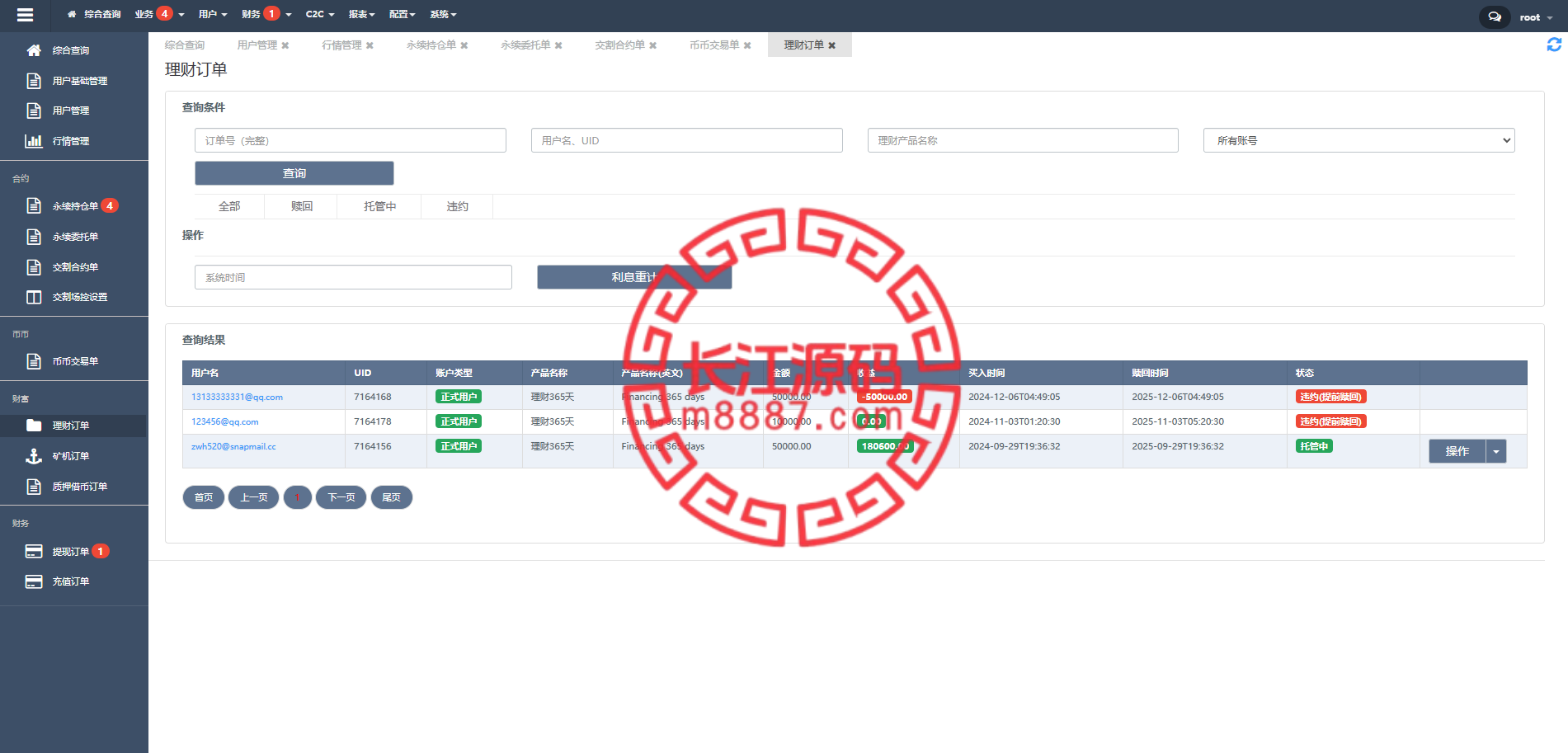Close the 理财订单 tab
Image resolution: width=1568 pixels, height=753 pixels.
coord(832,45)
